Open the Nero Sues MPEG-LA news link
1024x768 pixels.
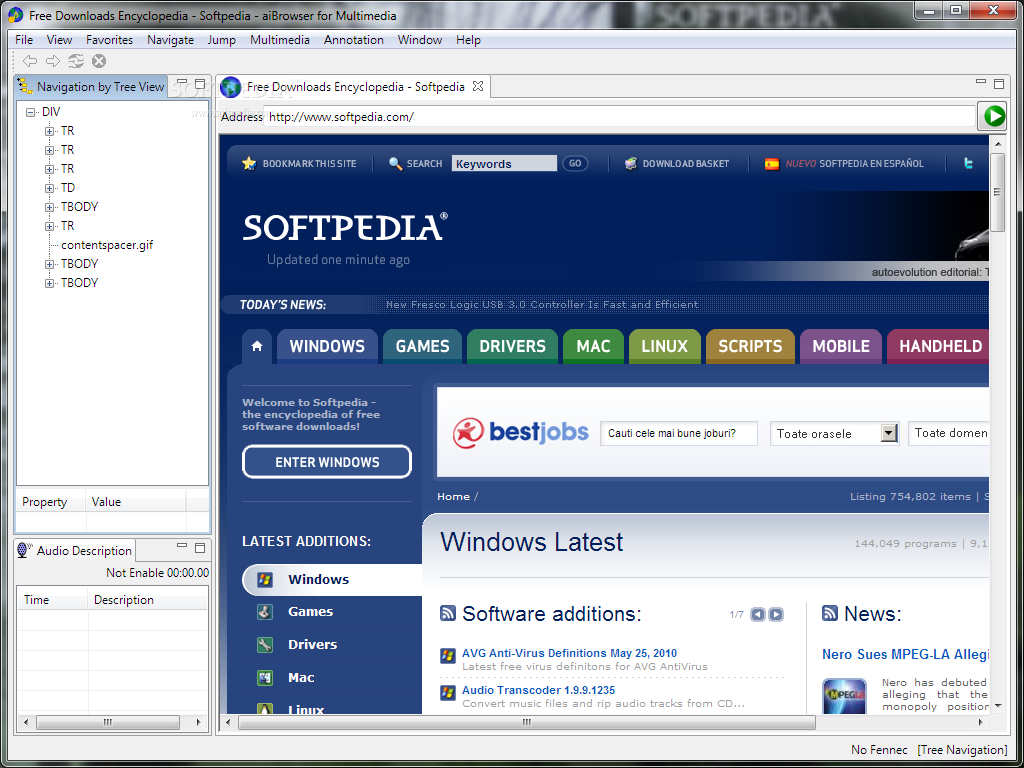click(x=905, y=654)
